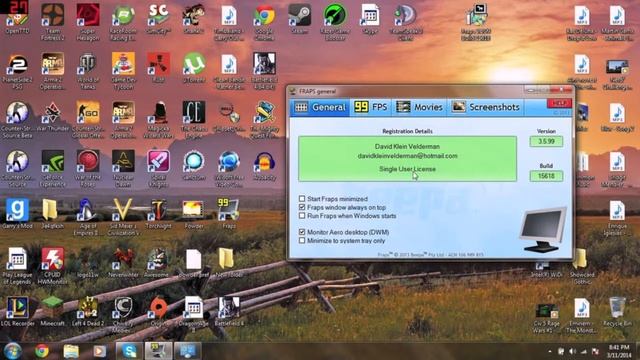
Task: Open the SimCity desktop shortcut
Action: [158, 18]
